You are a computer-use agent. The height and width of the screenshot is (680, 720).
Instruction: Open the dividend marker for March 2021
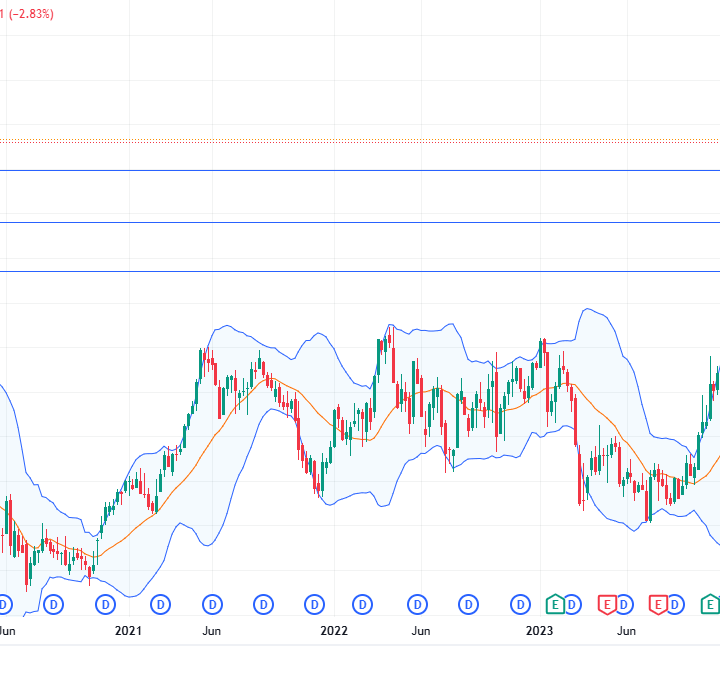coord(160,605)
